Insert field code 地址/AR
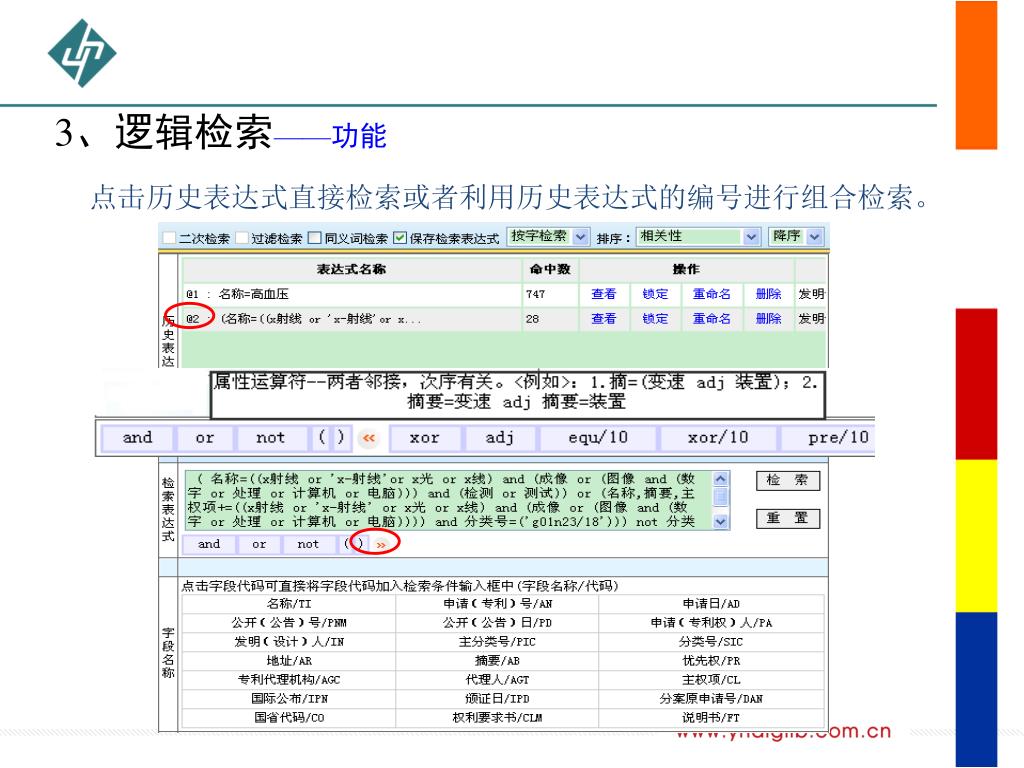The height and width of the screenshot is (768, 1024). [x=289, y=661]
